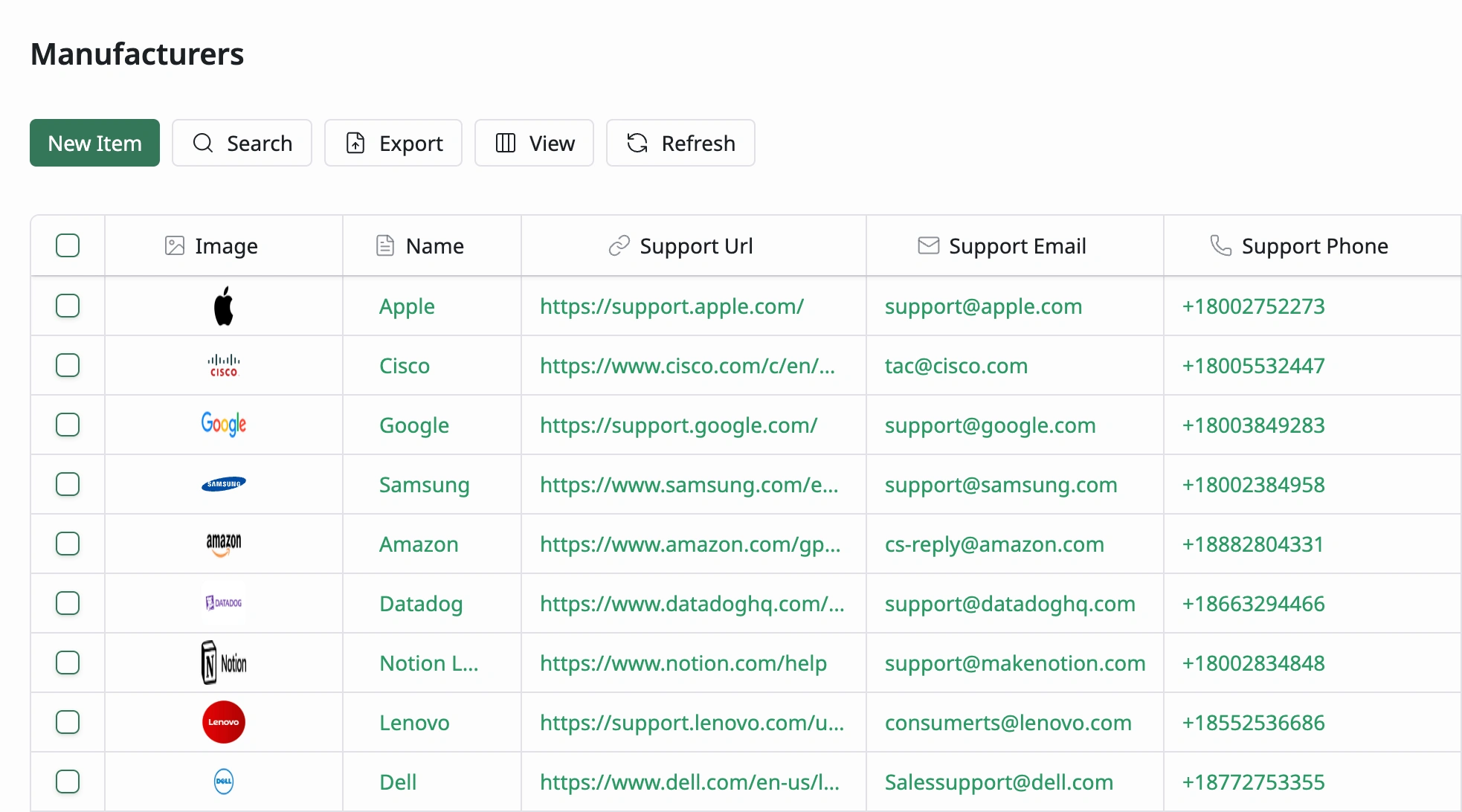Click phone number +18003849283
The image size is (1462, 812).
tap(1254, 425)
